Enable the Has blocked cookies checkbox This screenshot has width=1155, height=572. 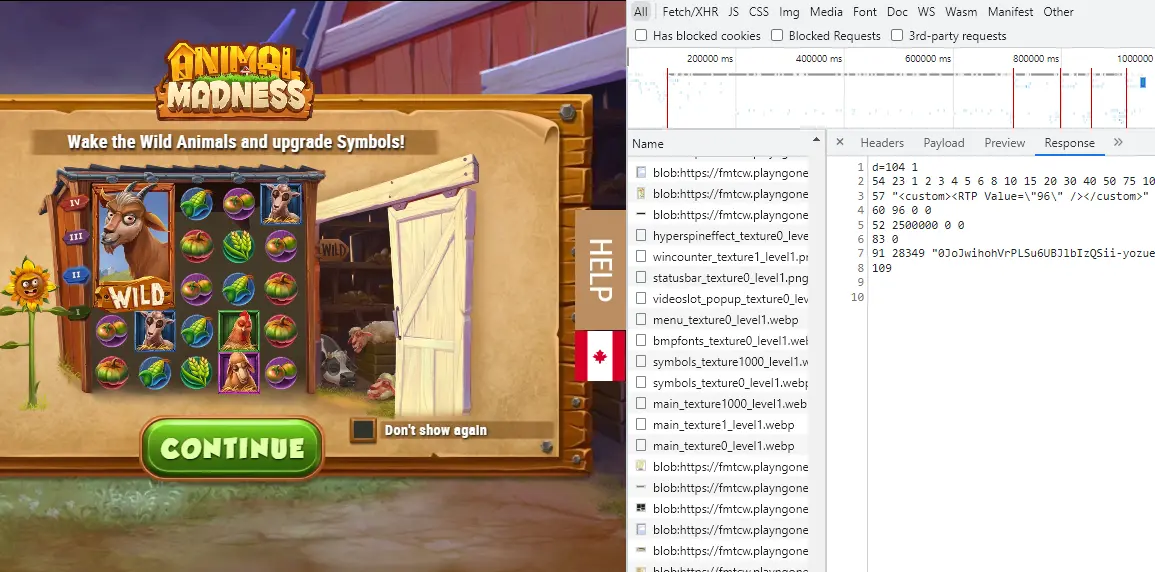pyautogui.click(x=641, y=35)
